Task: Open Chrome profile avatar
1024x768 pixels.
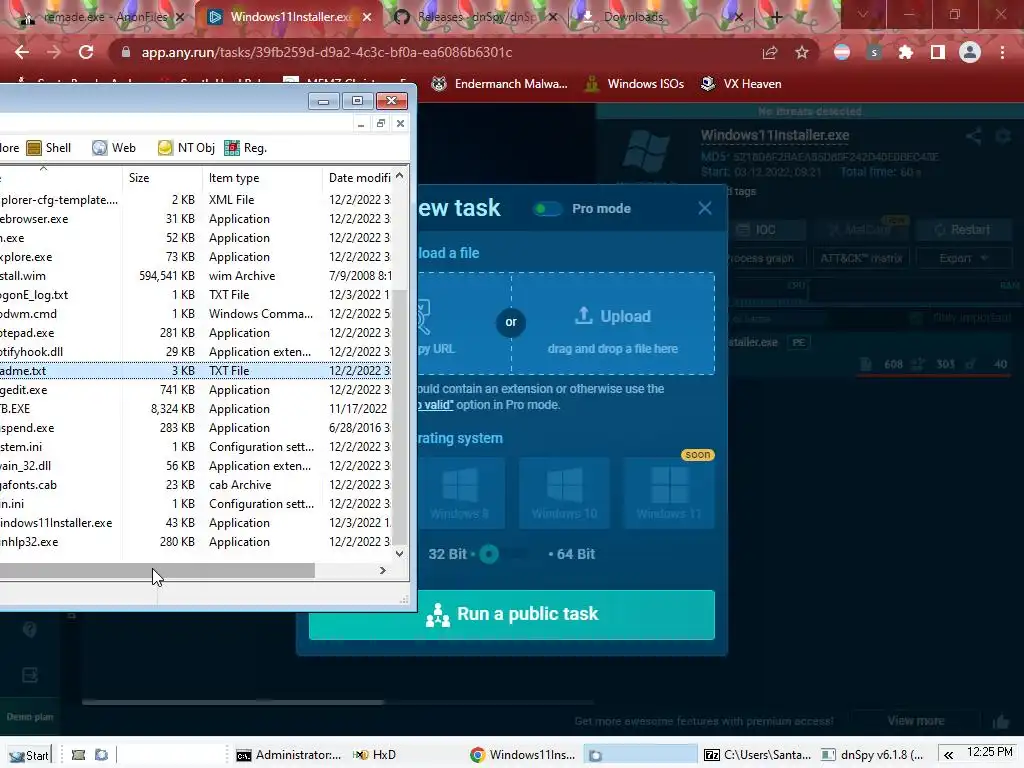Action: (x=970, y=52)
